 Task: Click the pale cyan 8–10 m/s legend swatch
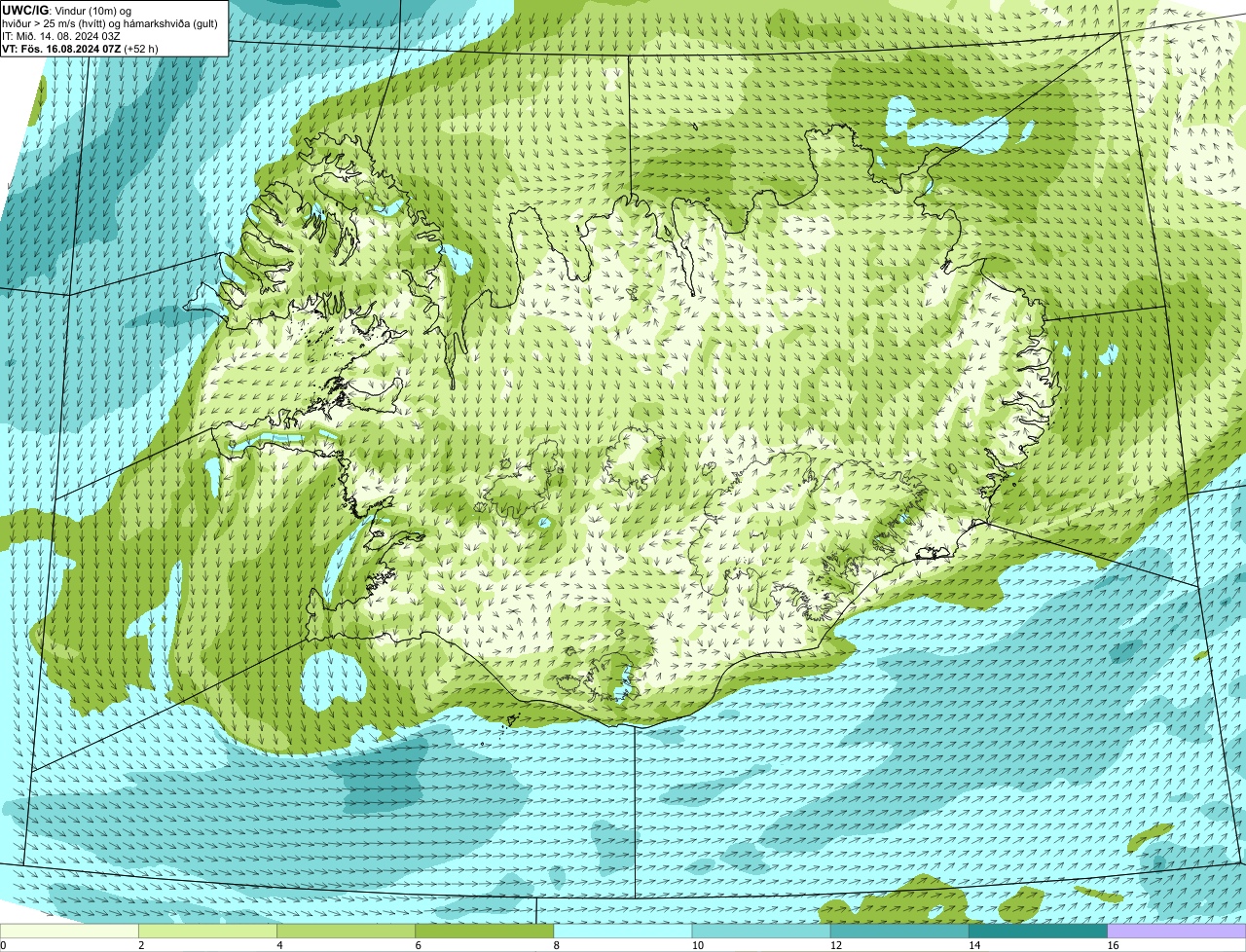click(x=624, y=932)
